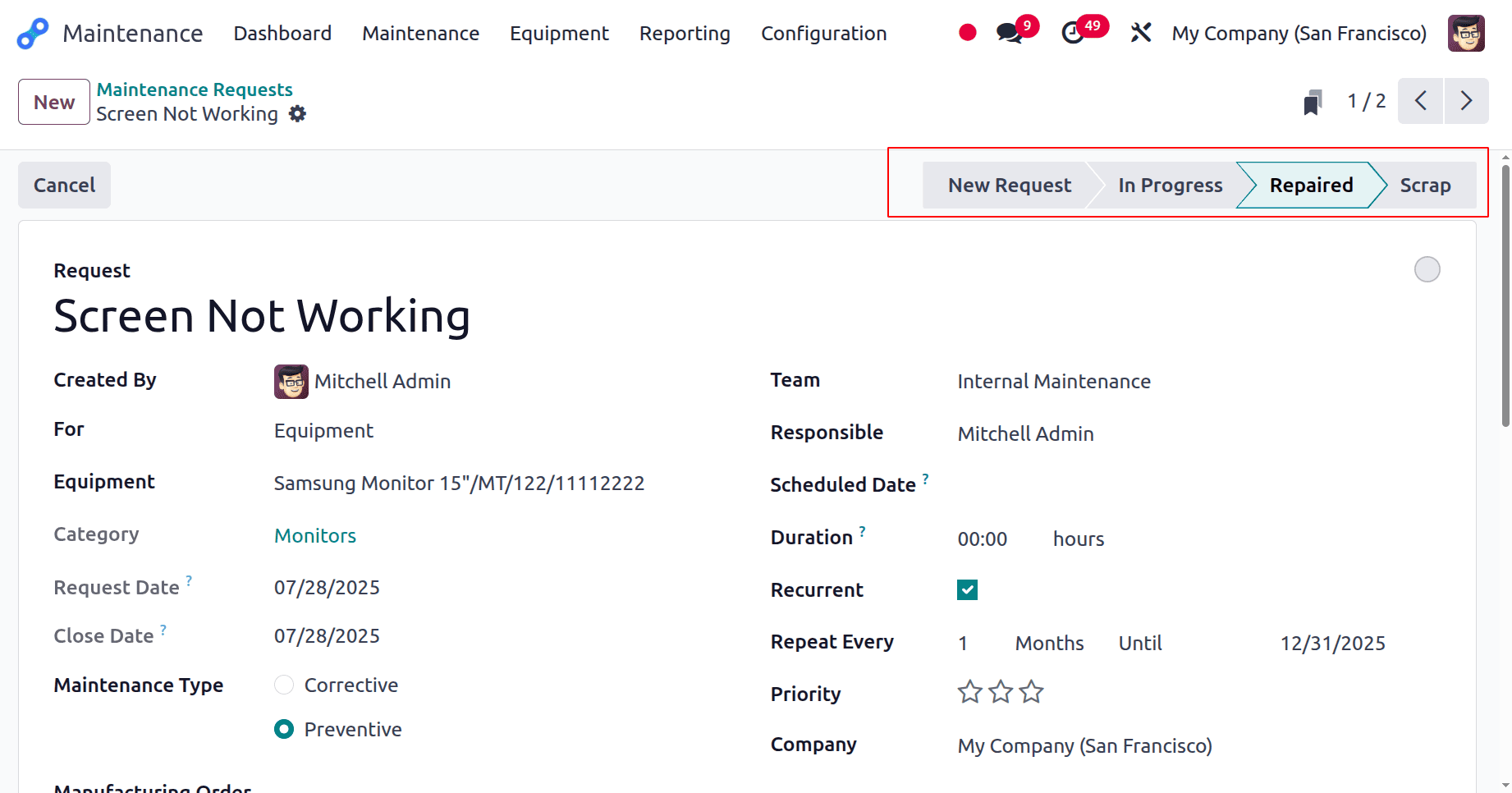
Task: Open the Reporting menu
Action: coord(685,34)
